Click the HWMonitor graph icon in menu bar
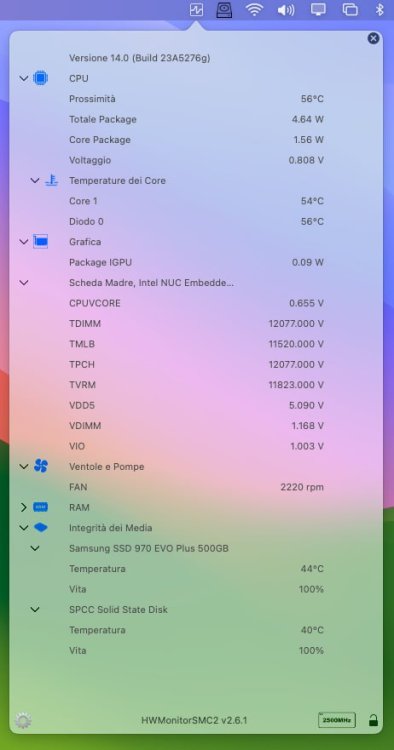Image resolution: width=394 pixels, height=750 pixels. (x=196, y=10)
